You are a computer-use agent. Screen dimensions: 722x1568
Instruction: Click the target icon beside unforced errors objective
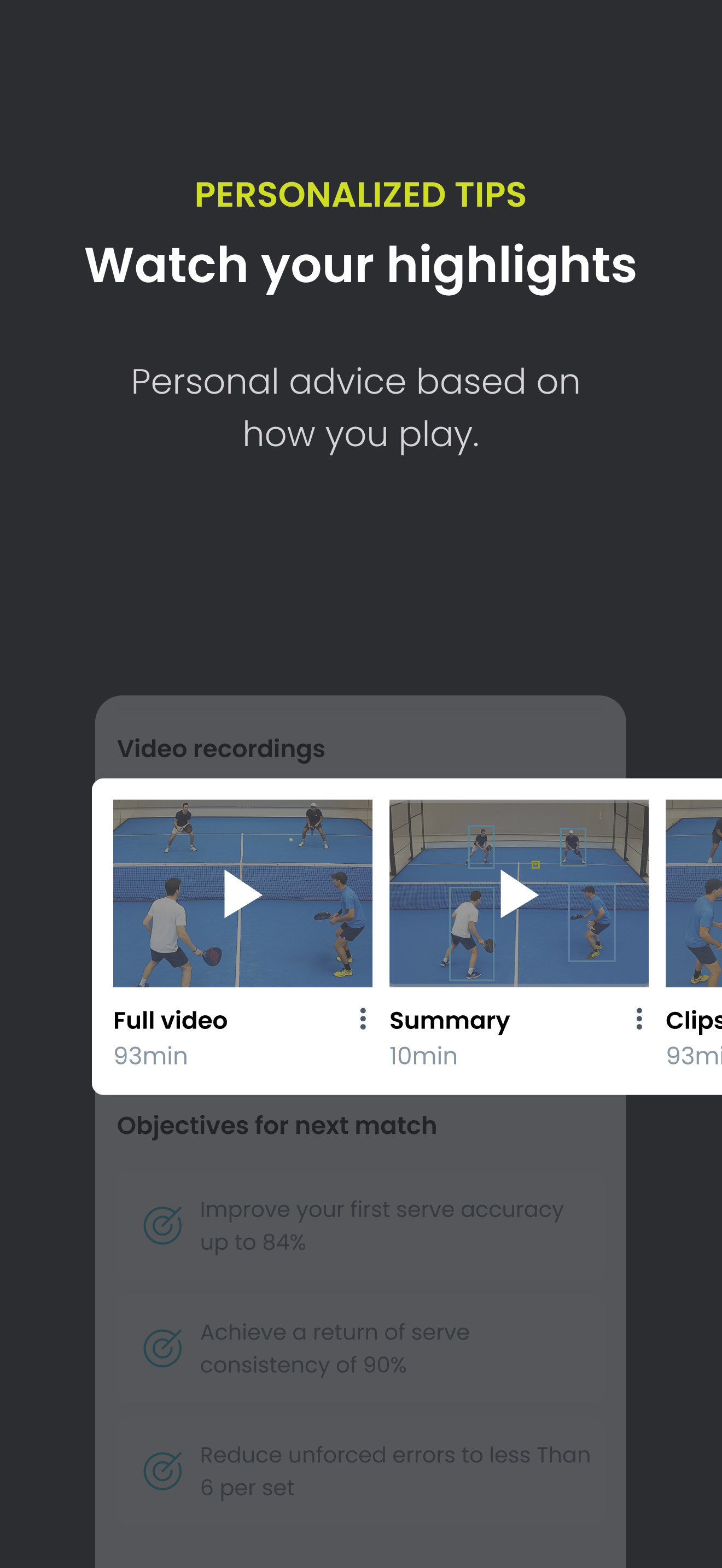pyautogui.click(x=162, y=1471)
